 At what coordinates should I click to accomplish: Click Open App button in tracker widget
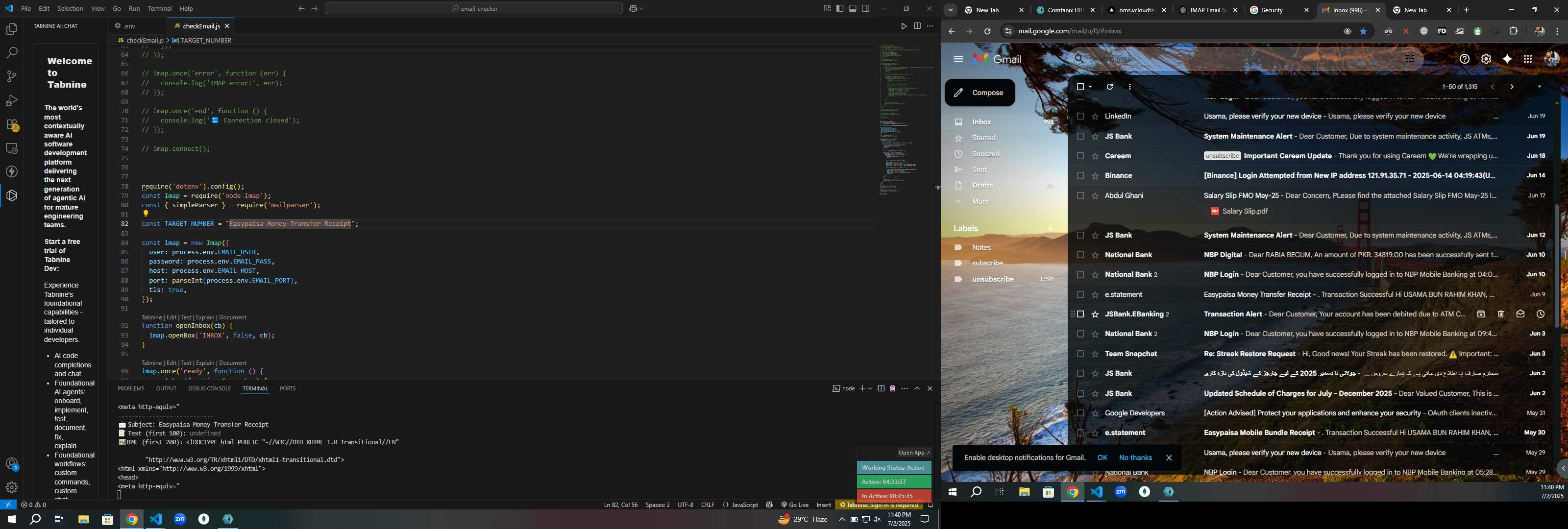click(914, 453)
